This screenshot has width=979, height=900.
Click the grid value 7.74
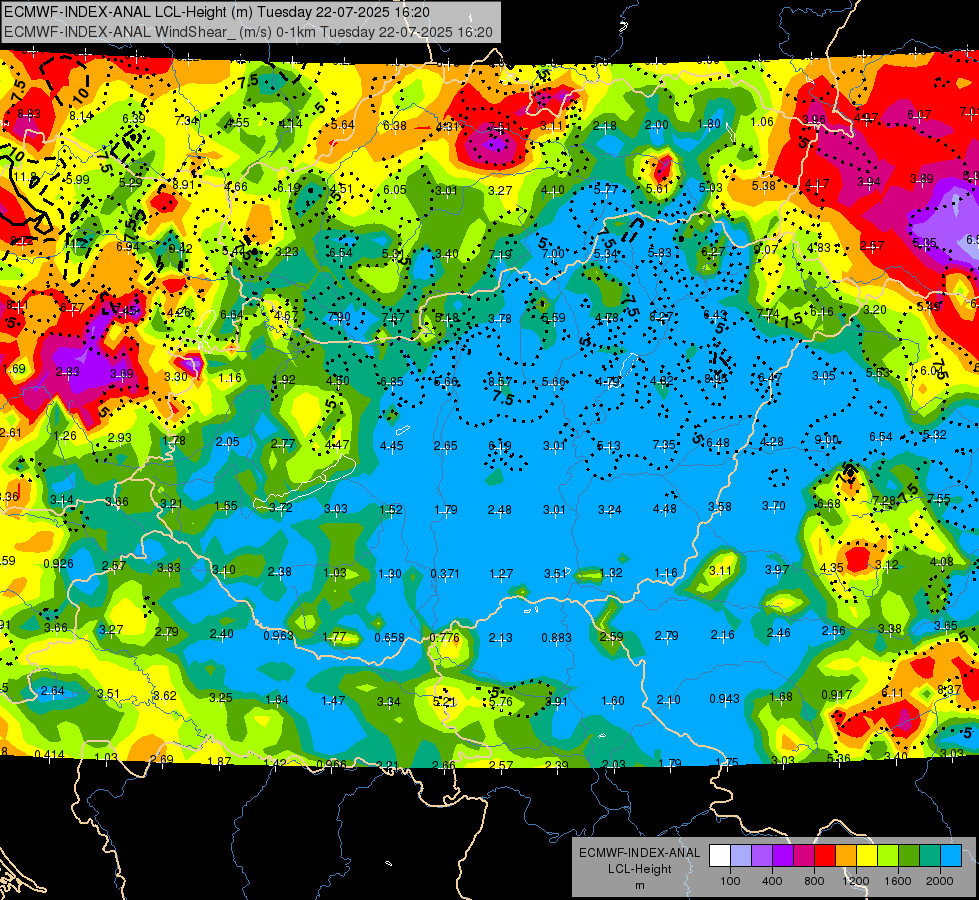(x=768, y=314)
